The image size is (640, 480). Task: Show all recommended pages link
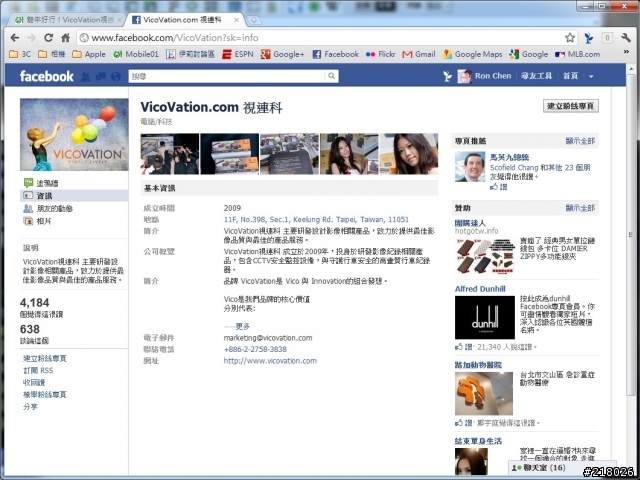point(580,141)
